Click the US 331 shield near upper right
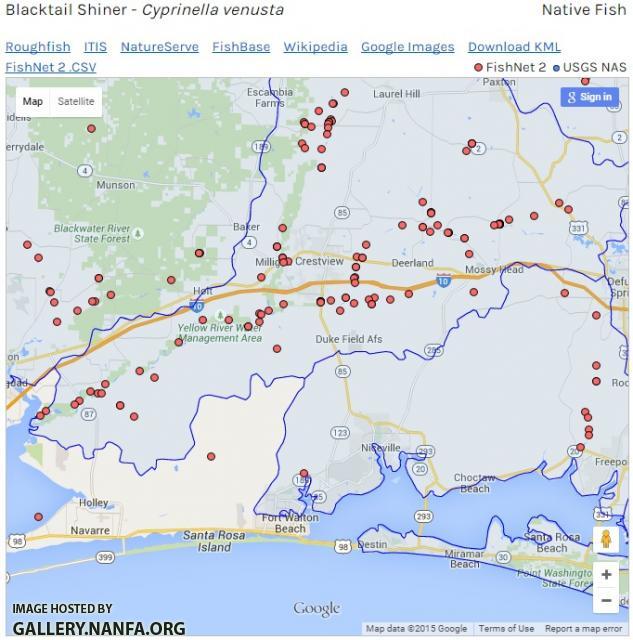This screenshot has height=640, width=633. [x=579, y=227]
